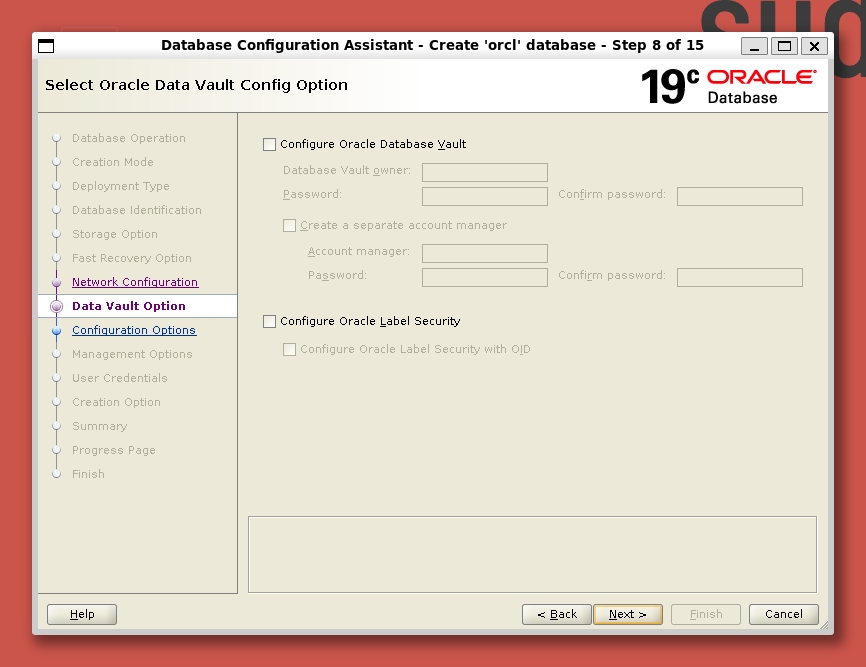
Task: Enable Configure Oracle Database Vault checkbox
Action: [x=269, y=145]
